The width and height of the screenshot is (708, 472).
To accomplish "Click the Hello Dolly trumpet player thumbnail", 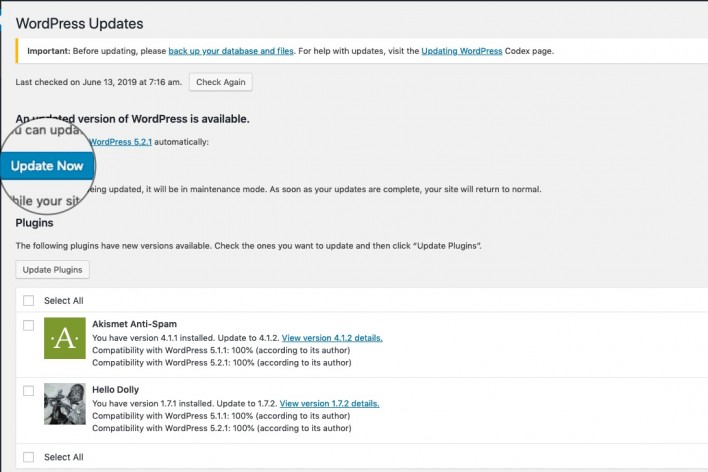I will pyautogui.click(x=65, y=404).
